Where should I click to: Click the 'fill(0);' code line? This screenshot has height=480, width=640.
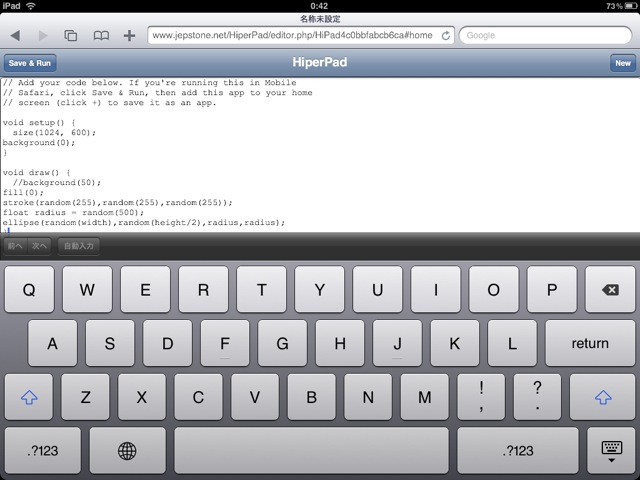point(23,192)
